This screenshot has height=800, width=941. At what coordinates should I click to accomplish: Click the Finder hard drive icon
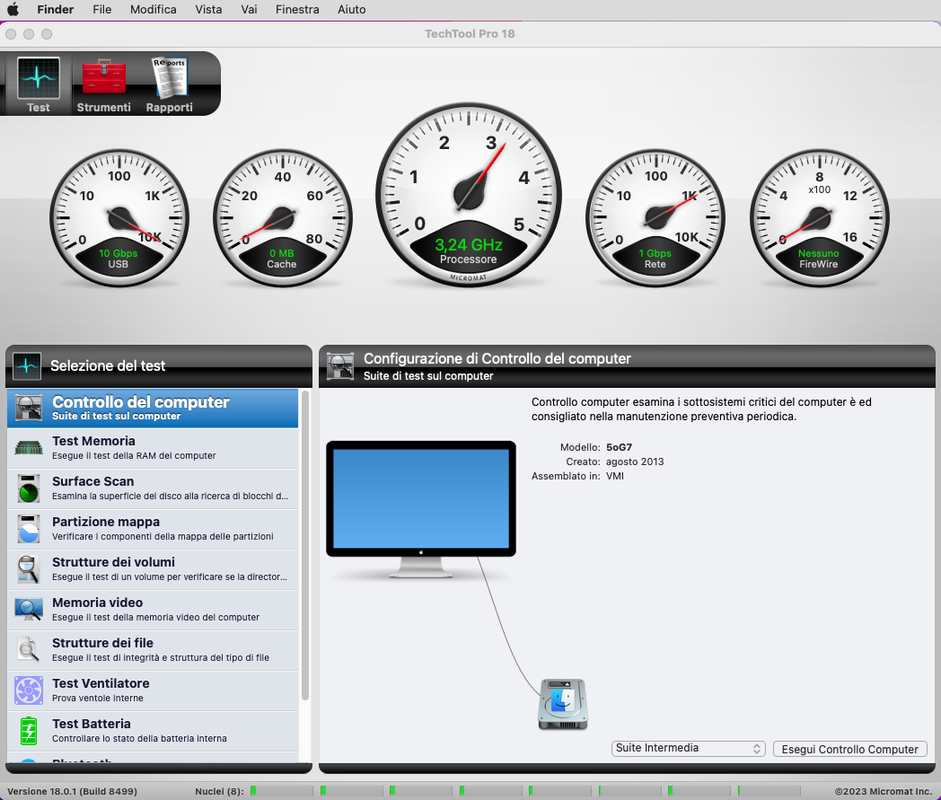click(x=563, y=705)
